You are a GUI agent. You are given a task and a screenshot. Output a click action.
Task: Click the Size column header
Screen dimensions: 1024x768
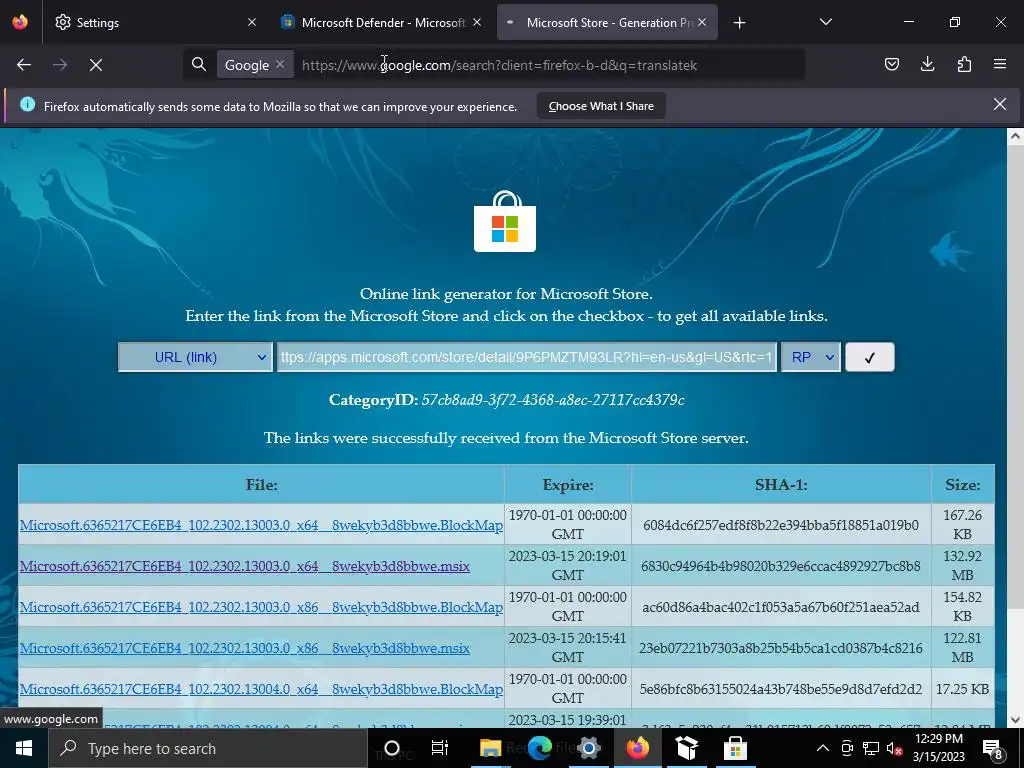coord(963,485)
